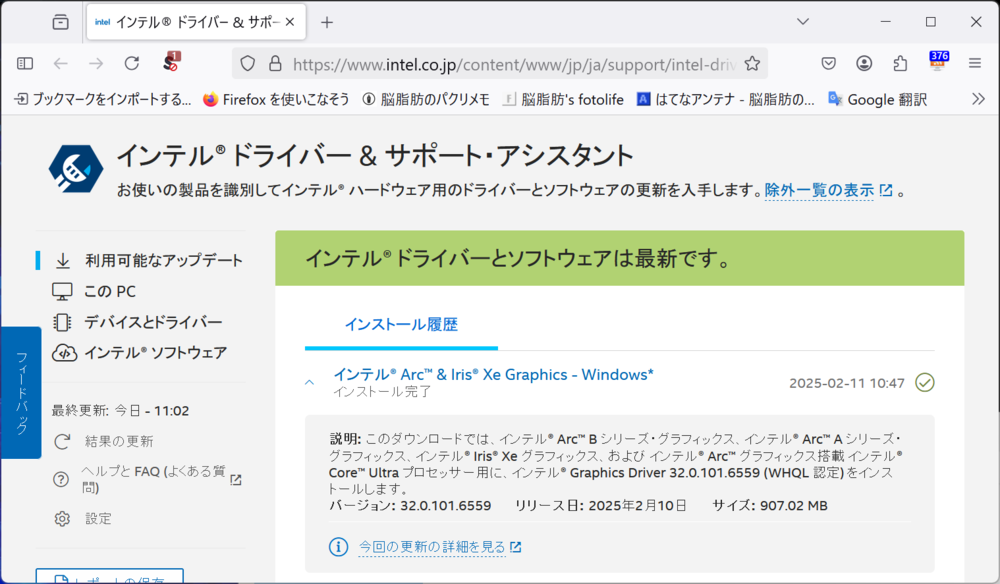Open the フィードバック side tab

[21, 393]
